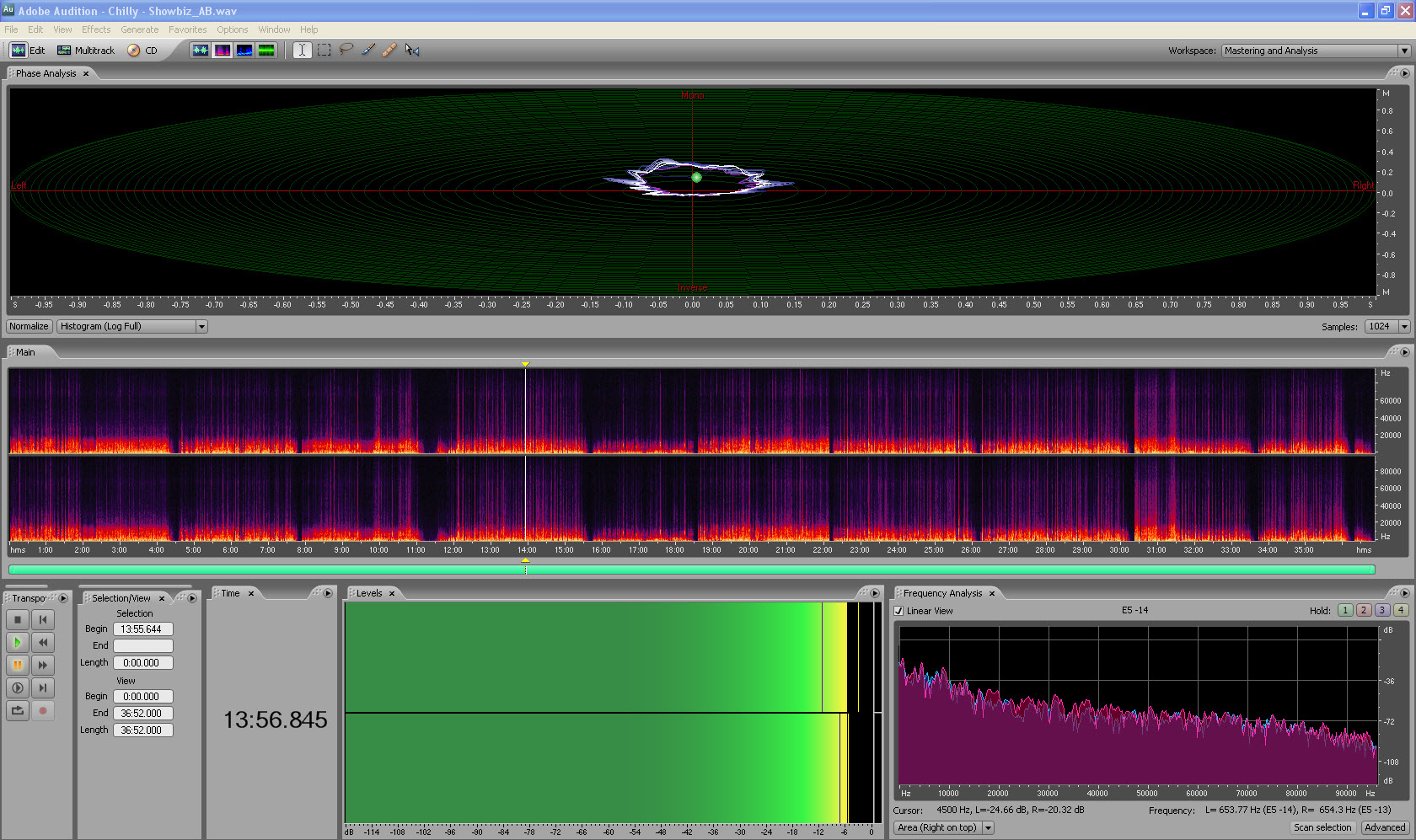Image resolution: width=1416 pixels, height=840 pixels.
Task: Switch to Spectral Pan display
Action: (x=244, y=51)
